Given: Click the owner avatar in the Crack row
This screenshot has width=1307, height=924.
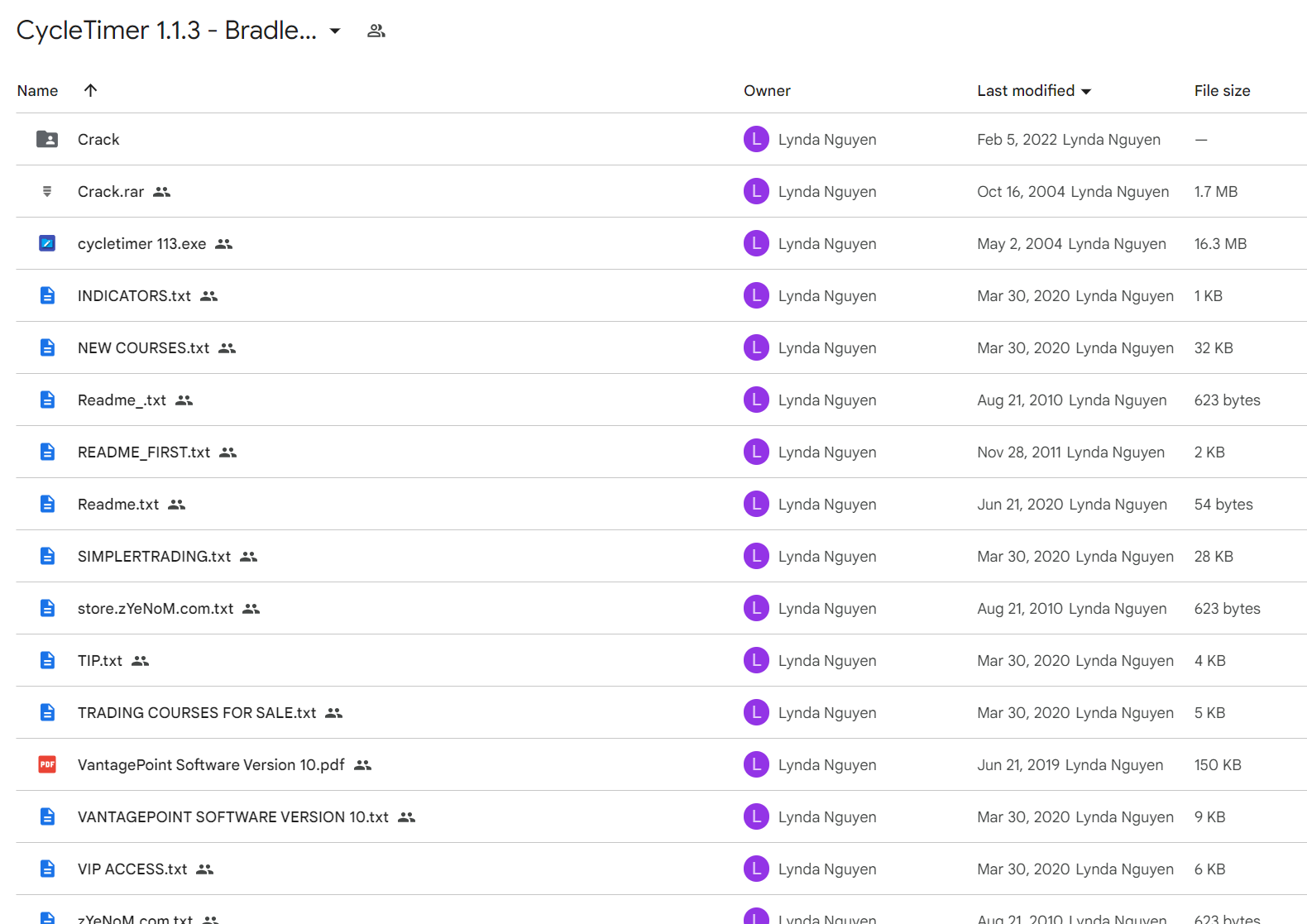Looking at the screenshot, I should pos(756,139).
